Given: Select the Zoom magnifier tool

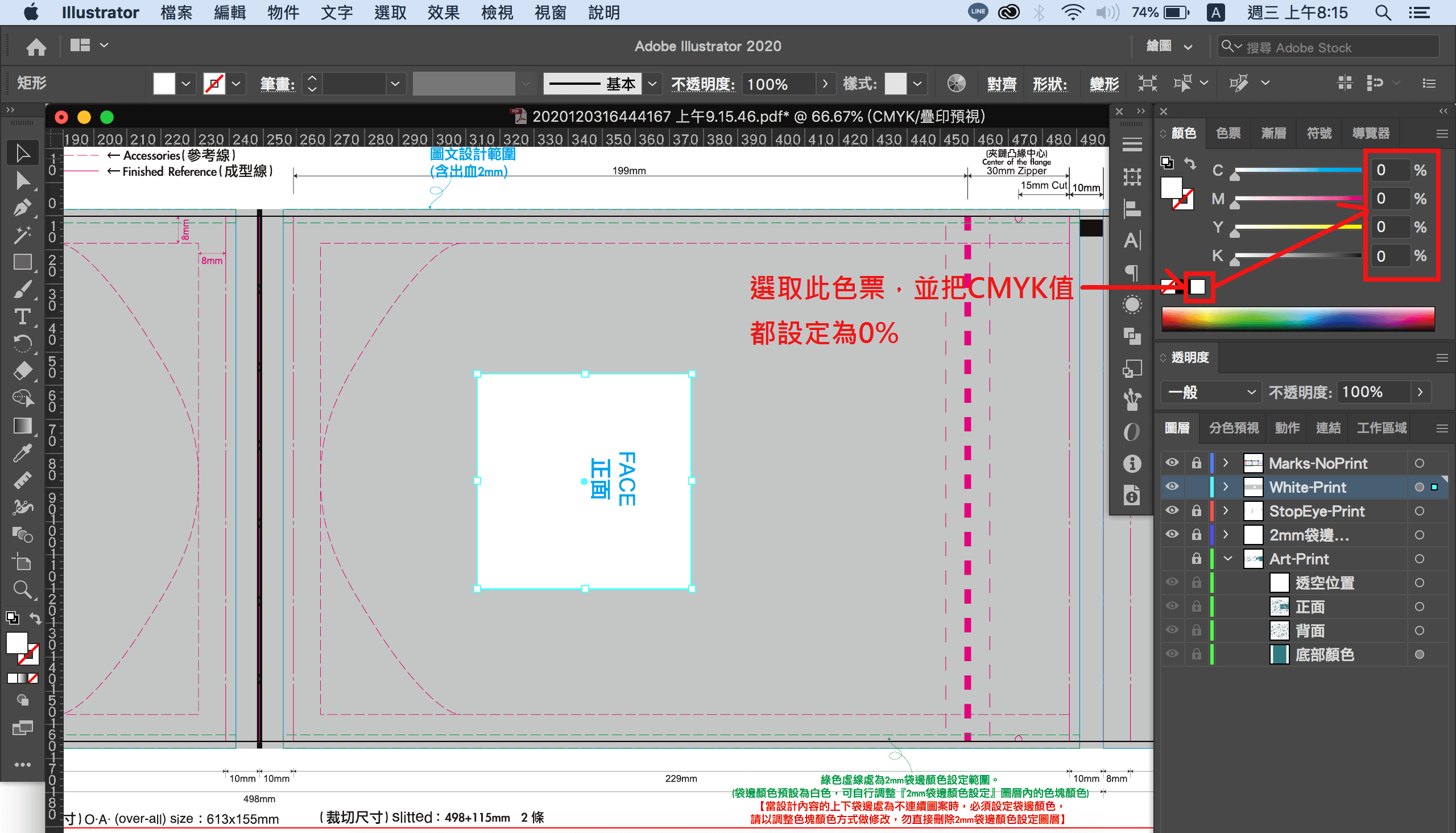Looking at the screenshot, I should click(x=22, y=589).
